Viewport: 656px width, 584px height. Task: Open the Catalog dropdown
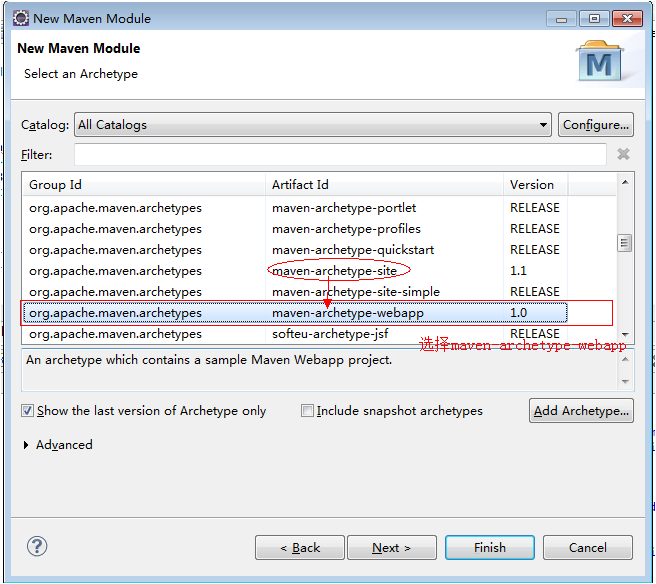coord(313,125)
